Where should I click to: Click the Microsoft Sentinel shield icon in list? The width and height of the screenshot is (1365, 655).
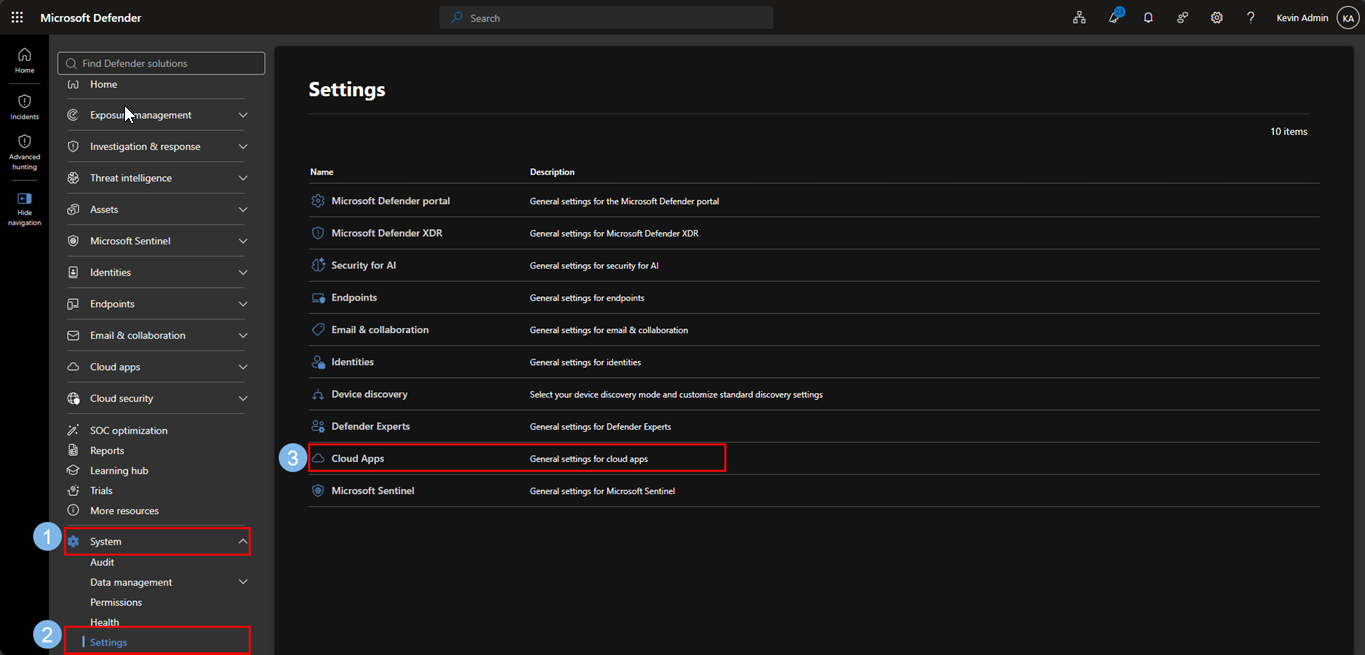(318, 491)
